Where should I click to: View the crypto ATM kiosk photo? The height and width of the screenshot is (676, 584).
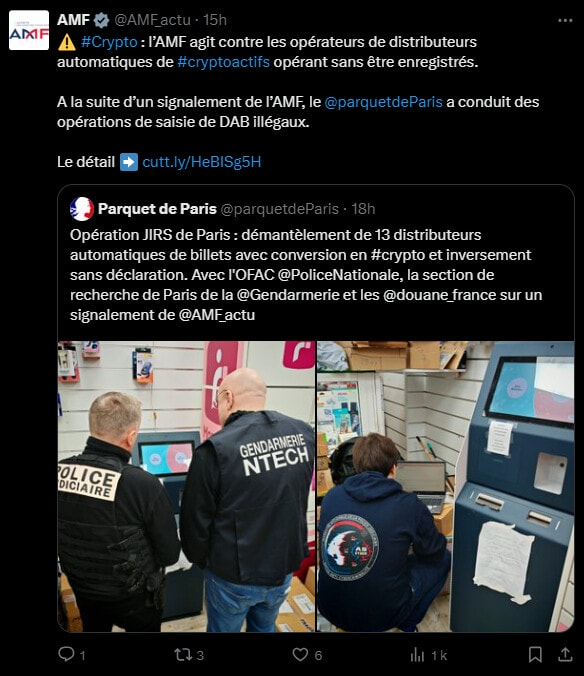pyautogui.click(x=446, y=486)
